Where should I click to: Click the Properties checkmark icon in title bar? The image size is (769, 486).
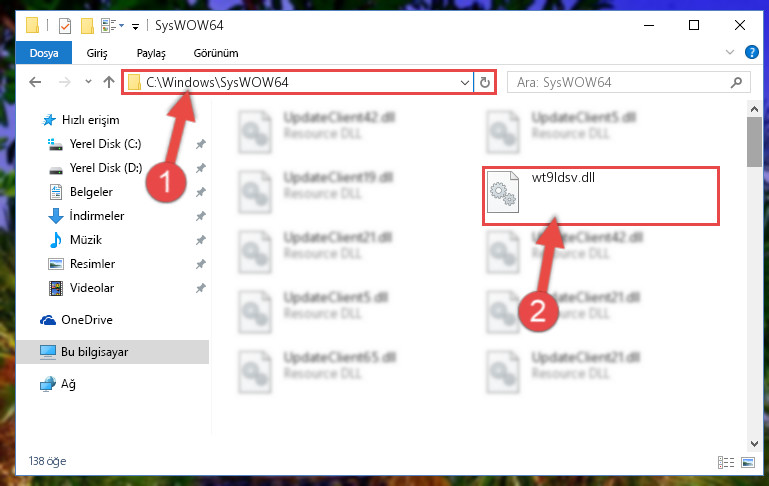(65, 26)
